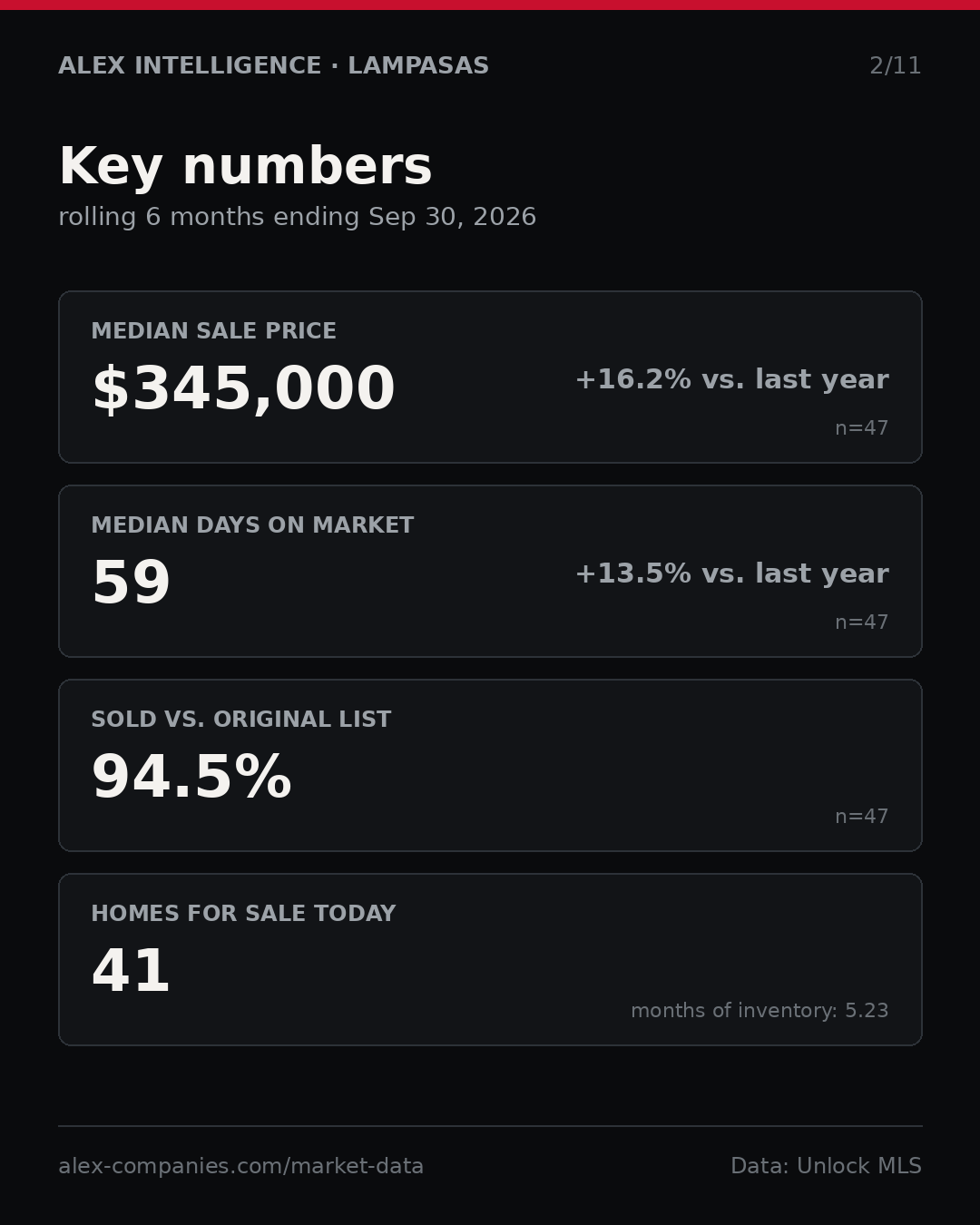Screen dimensions: 980x1225
Task: Open the Homes for Sale Today card
Action: pyautogui.click(x=490, y=959)
